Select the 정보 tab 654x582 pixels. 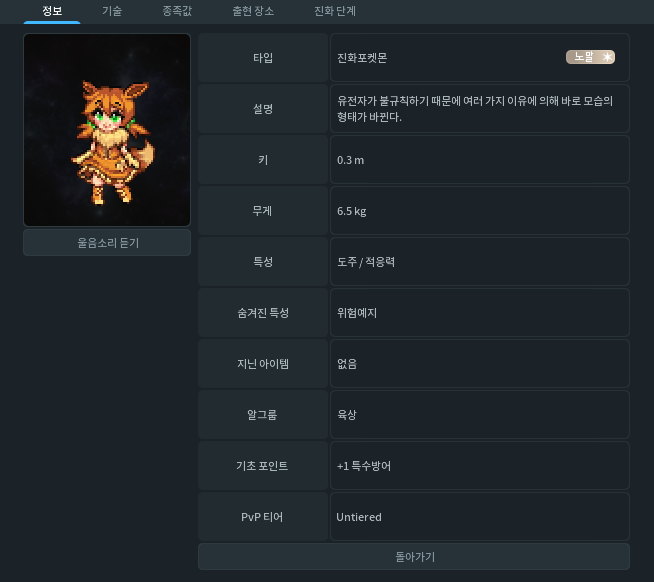52,11
